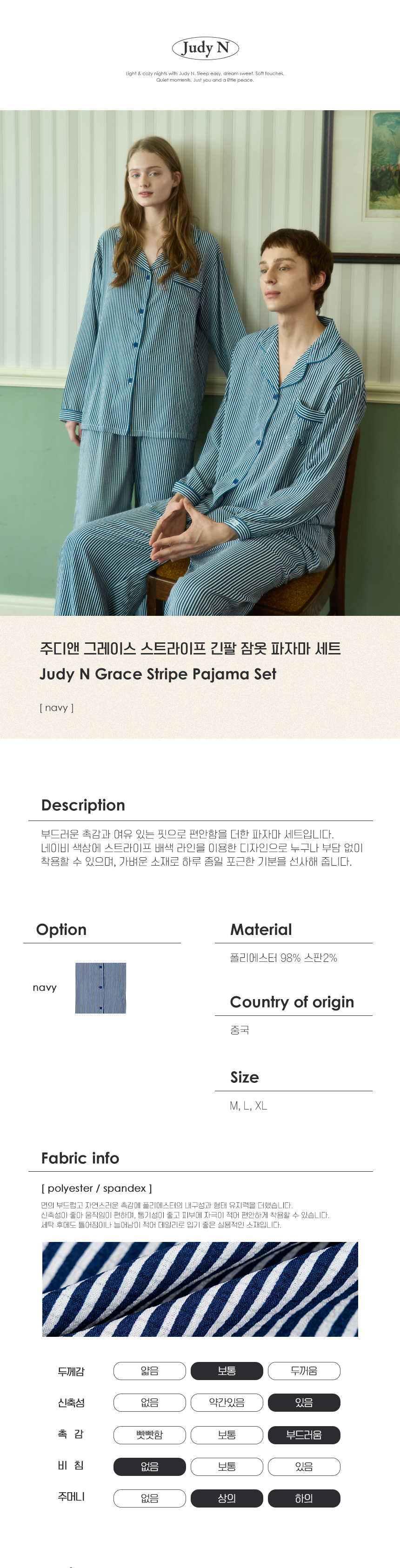Click the Judy N oval logo
400x1568 pixels.
click(x=205, y=48)
